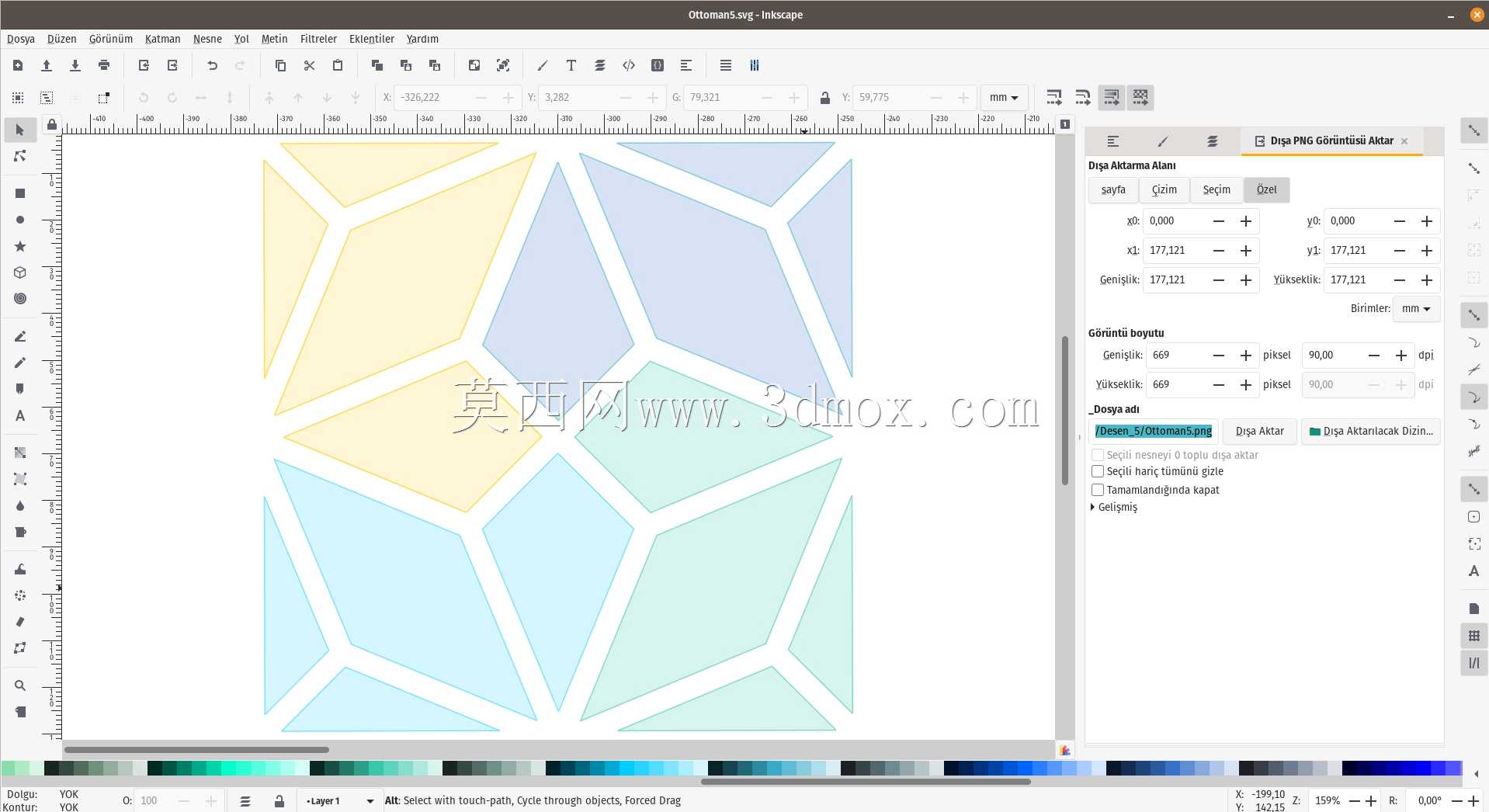Increase dpi 90,00 with plus
The image size is (1489, 812).
(1401, 356)
